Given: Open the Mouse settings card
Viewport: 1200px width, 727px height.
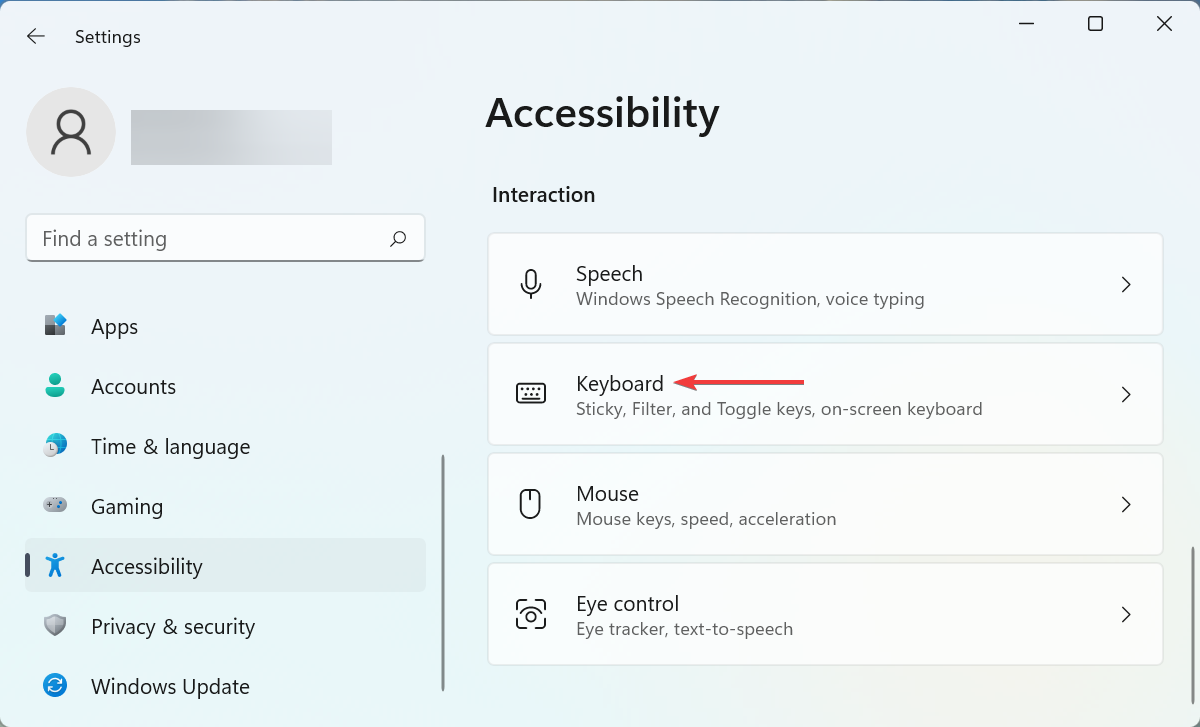Looking at the screenshot, I should (x=825, y=504).
